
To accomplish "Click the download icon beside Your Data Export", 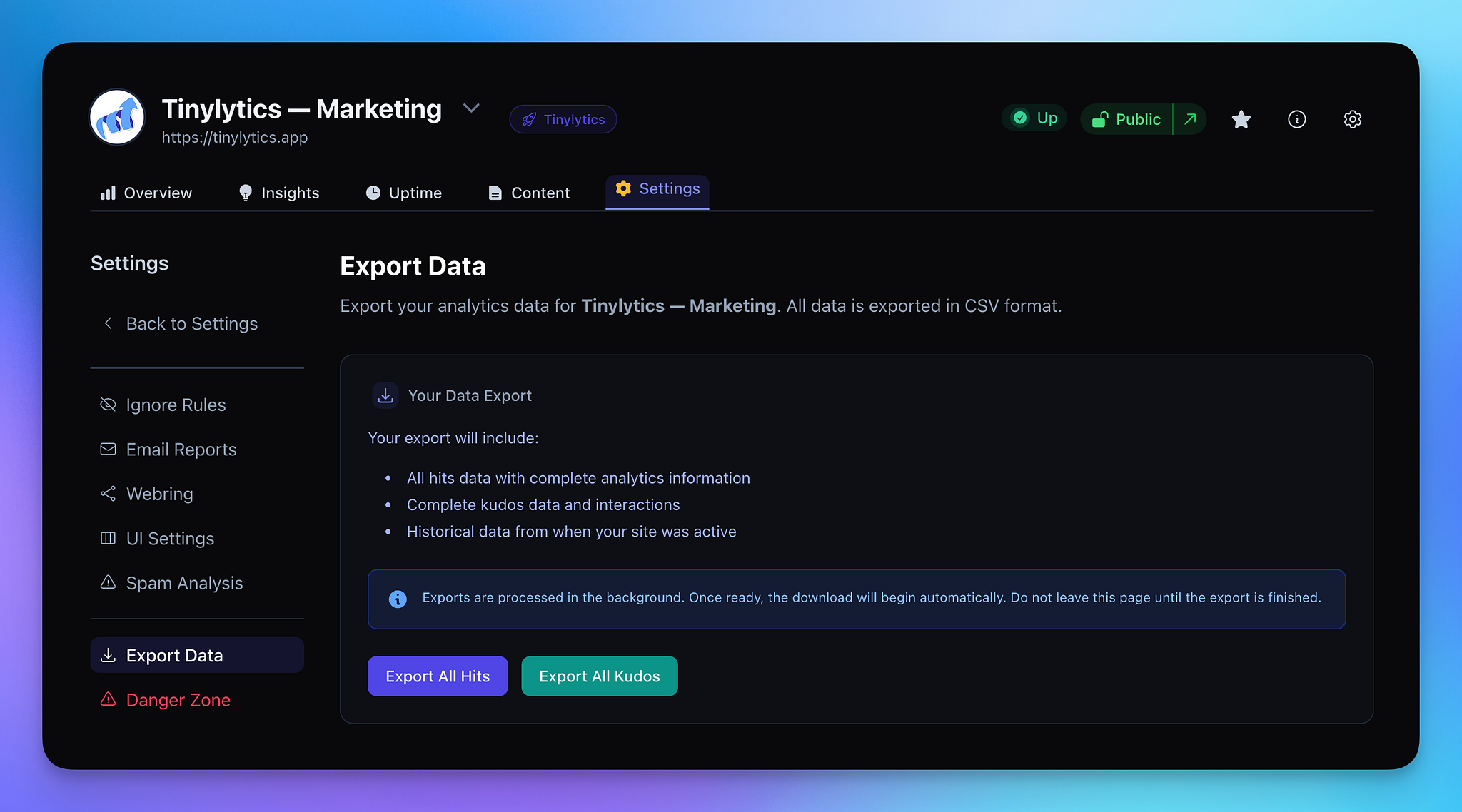I will click(385, 395).
